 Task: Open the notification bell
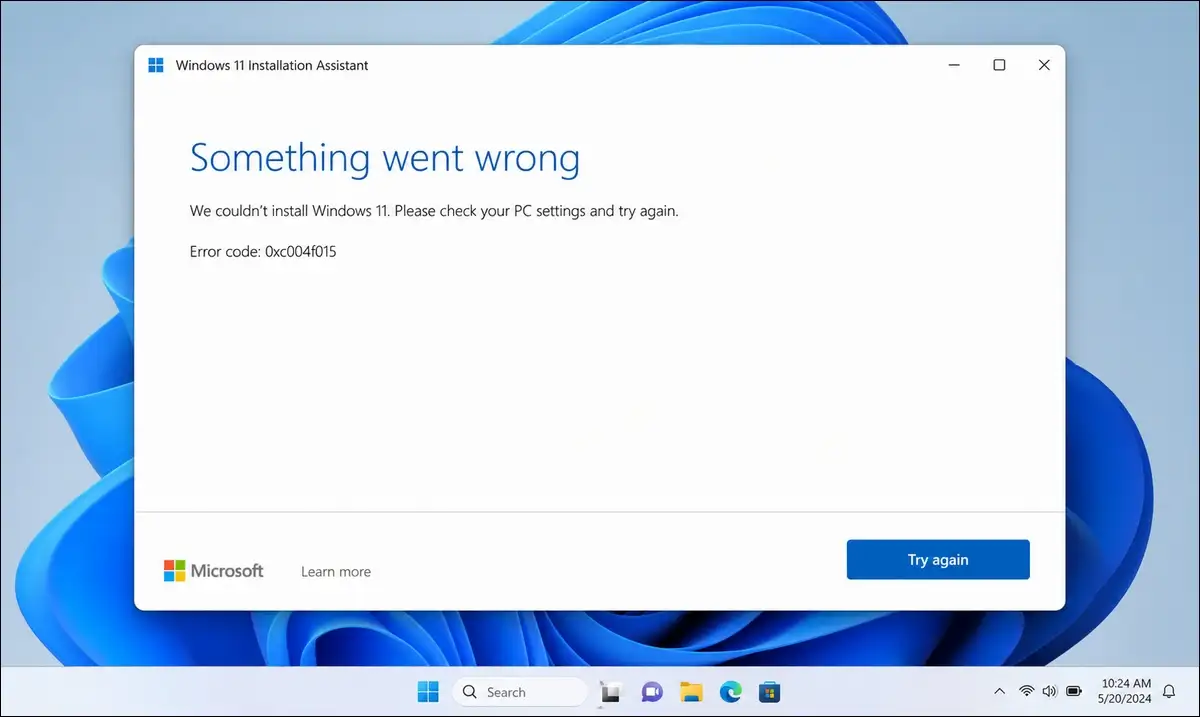pyautogui.click(x=1169, y=691)
